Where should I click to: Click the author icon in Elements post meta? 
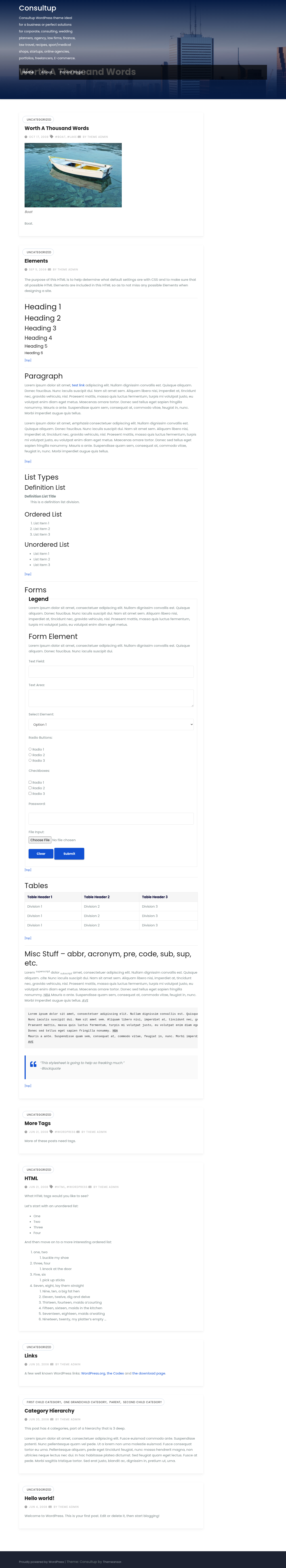(x=49, y=270)
